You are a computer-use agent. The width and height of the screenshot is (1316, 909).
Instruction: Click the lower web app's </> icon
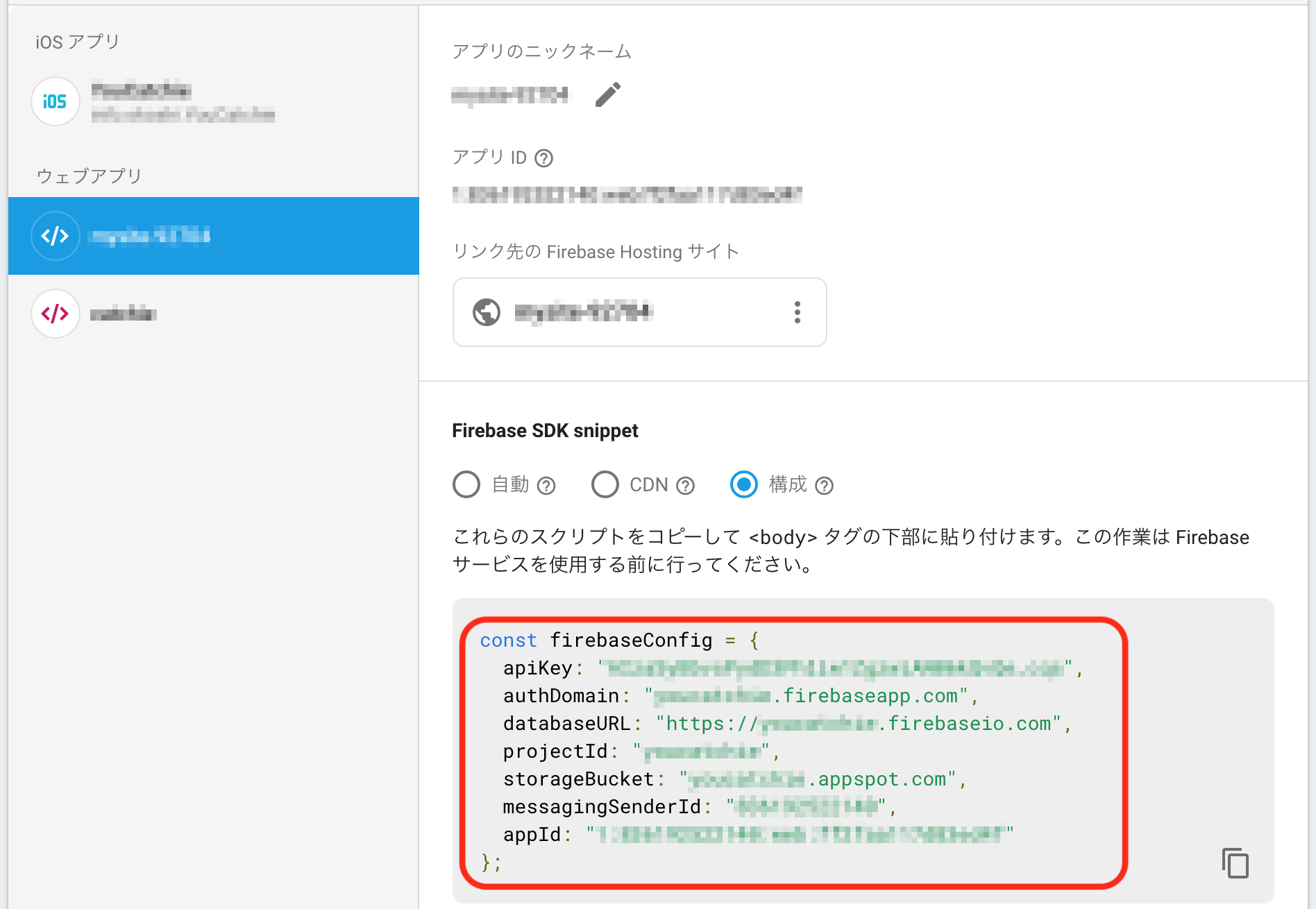(55, 314)
